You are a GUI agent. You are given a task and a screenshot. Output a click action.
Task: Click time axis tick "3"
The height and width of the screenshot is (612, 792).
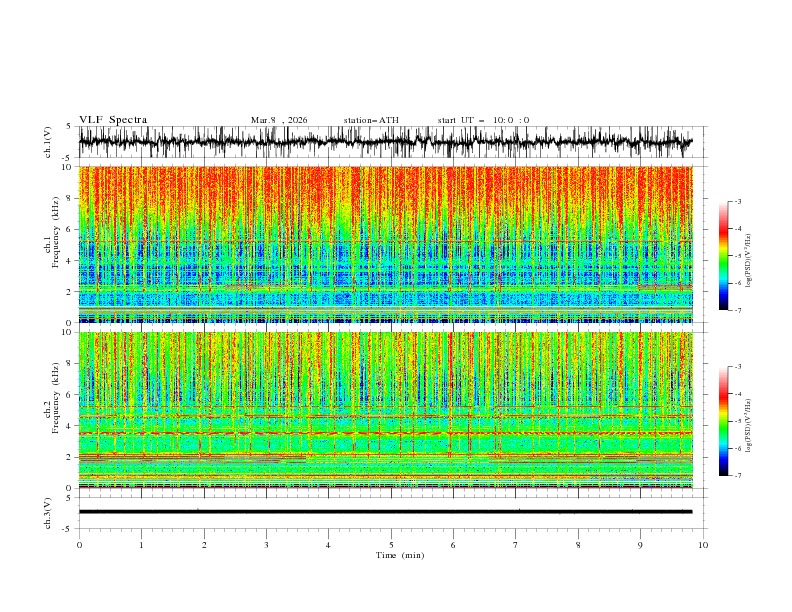[x=266, y=545]
